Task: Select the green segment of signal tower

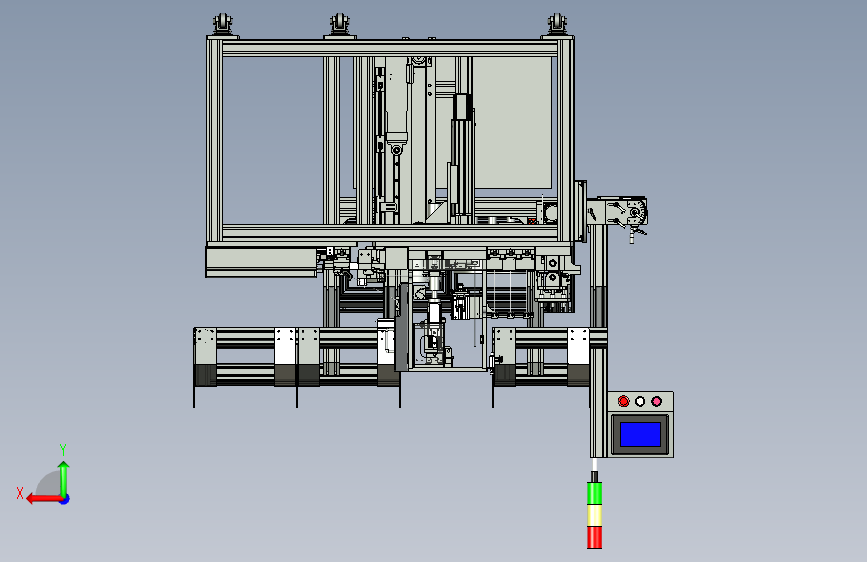Action: pyautogui.click(x=594, y=493)
